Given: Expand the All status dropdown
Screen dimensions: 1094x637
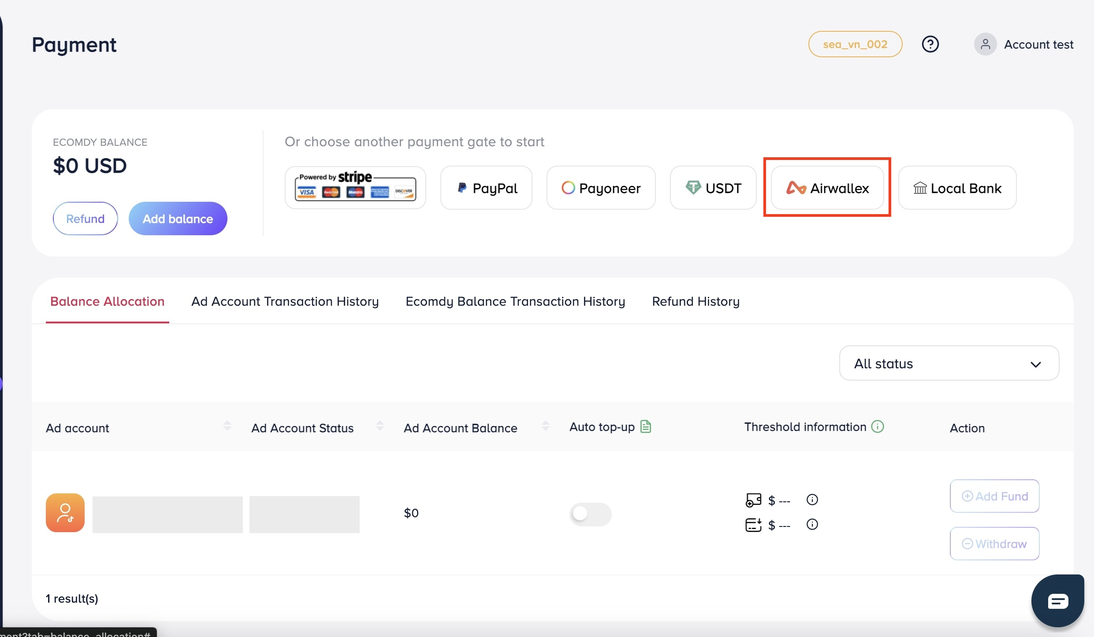Looking at the screenshot, I should [948, 364].
